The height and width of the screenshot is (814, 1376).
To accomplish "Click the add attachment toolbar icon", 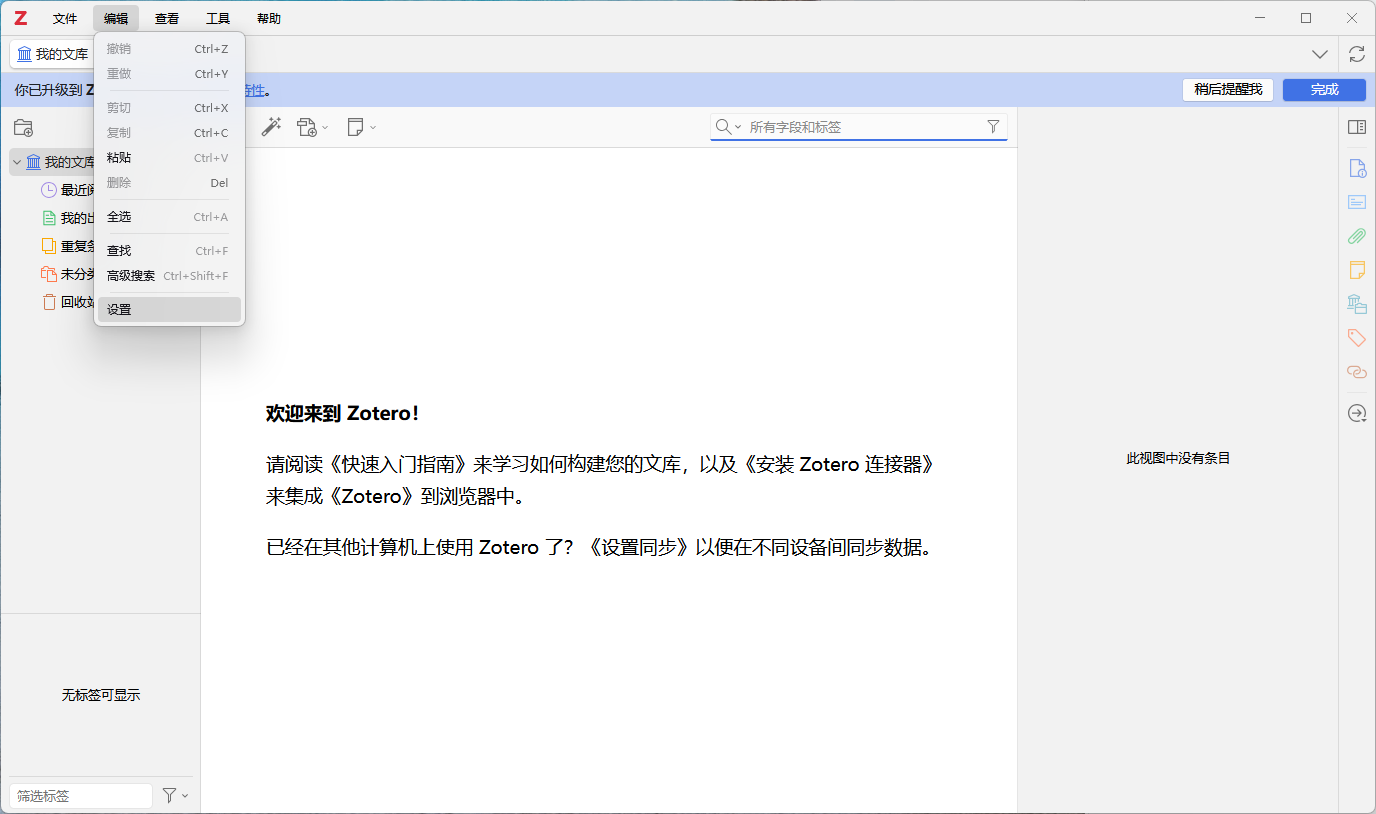I will click(307, 127).
